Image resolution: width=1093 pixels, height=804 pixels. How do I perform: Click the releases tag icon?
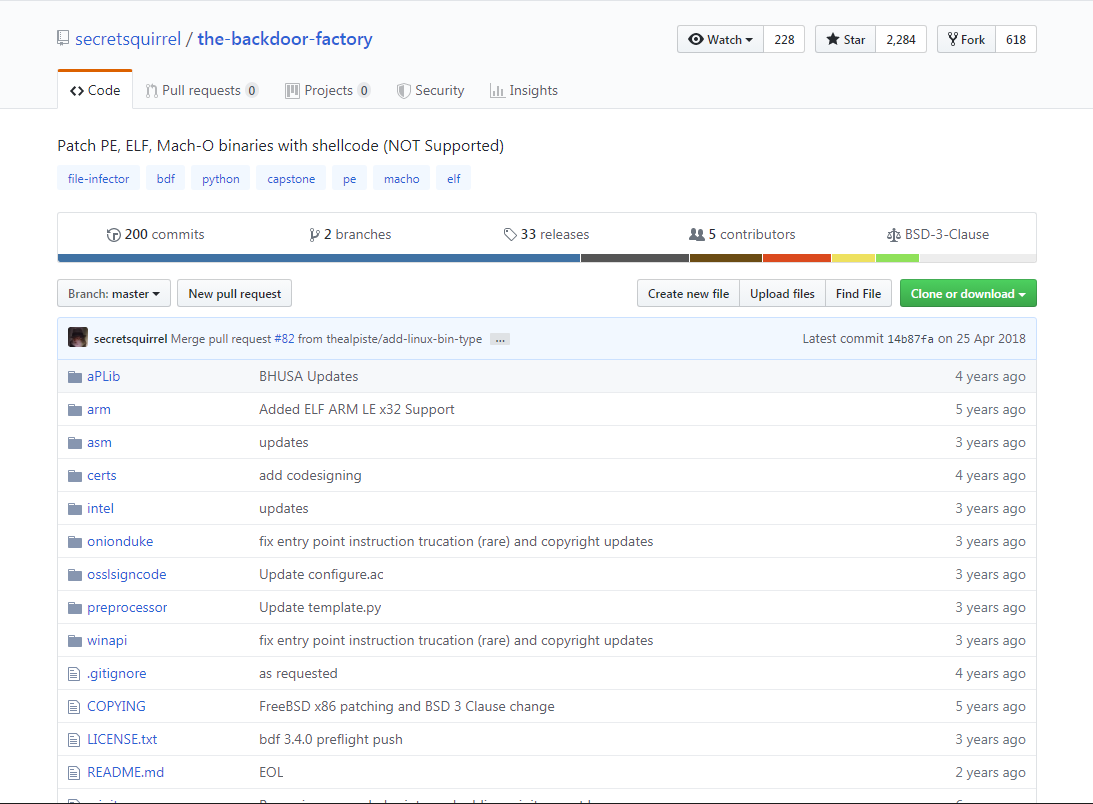point(510,235)
